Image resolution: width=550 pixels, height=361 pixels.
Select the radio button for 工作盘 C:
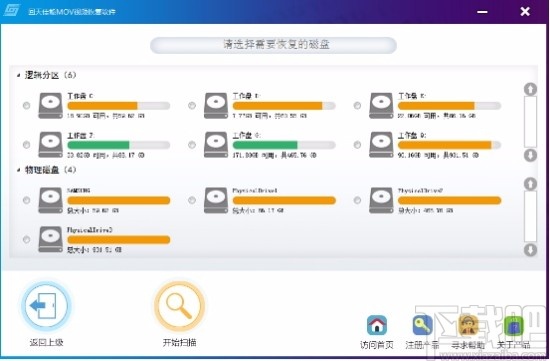click(x=26, y=105)
